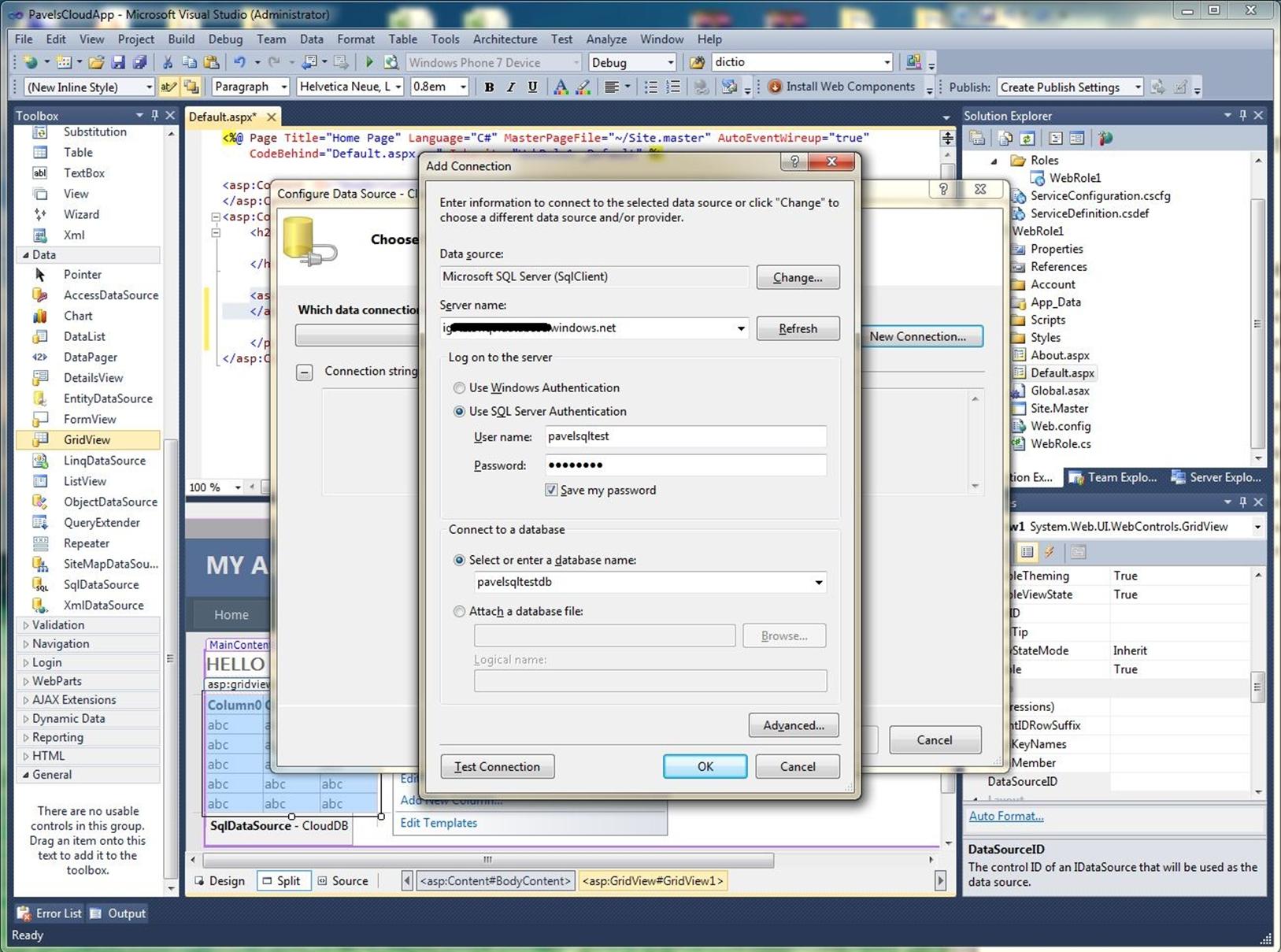The image size is (1281, 952).
Task: Click the Auto Format... link
Action: [x=1006, y=816]
